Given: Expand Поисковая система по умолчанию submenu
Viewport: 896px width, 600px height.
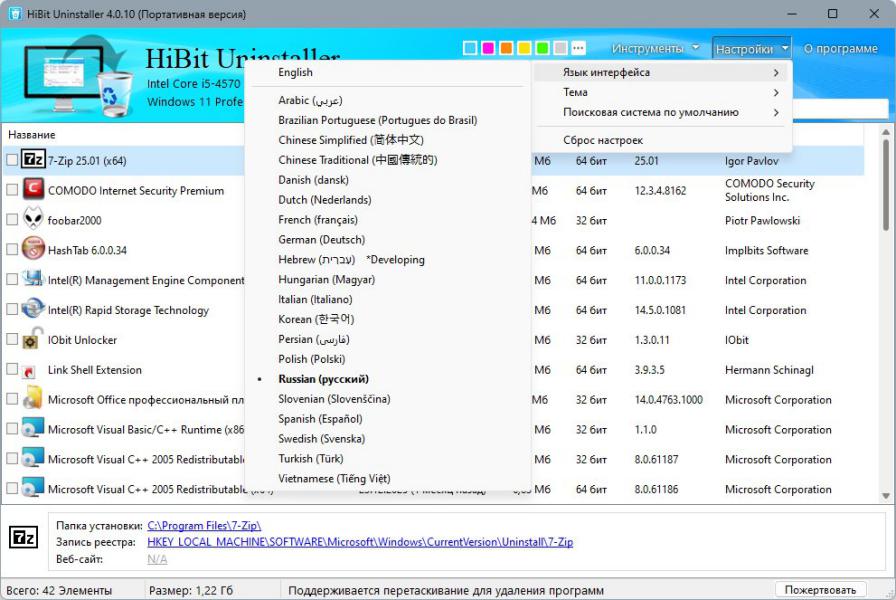Looking at the screenshot, I should pos(662,113).
